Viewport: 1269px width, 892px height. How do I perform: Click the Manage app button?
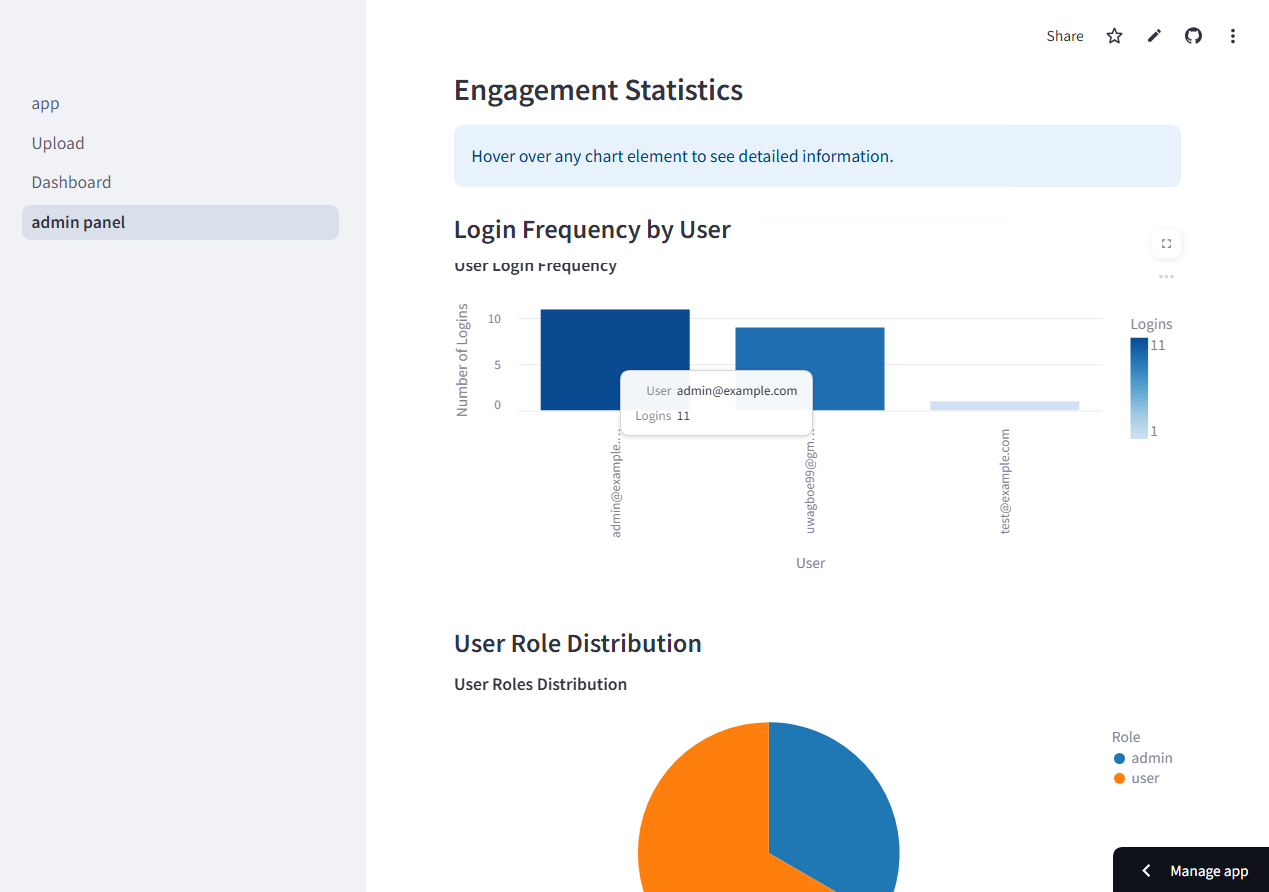1208,870
